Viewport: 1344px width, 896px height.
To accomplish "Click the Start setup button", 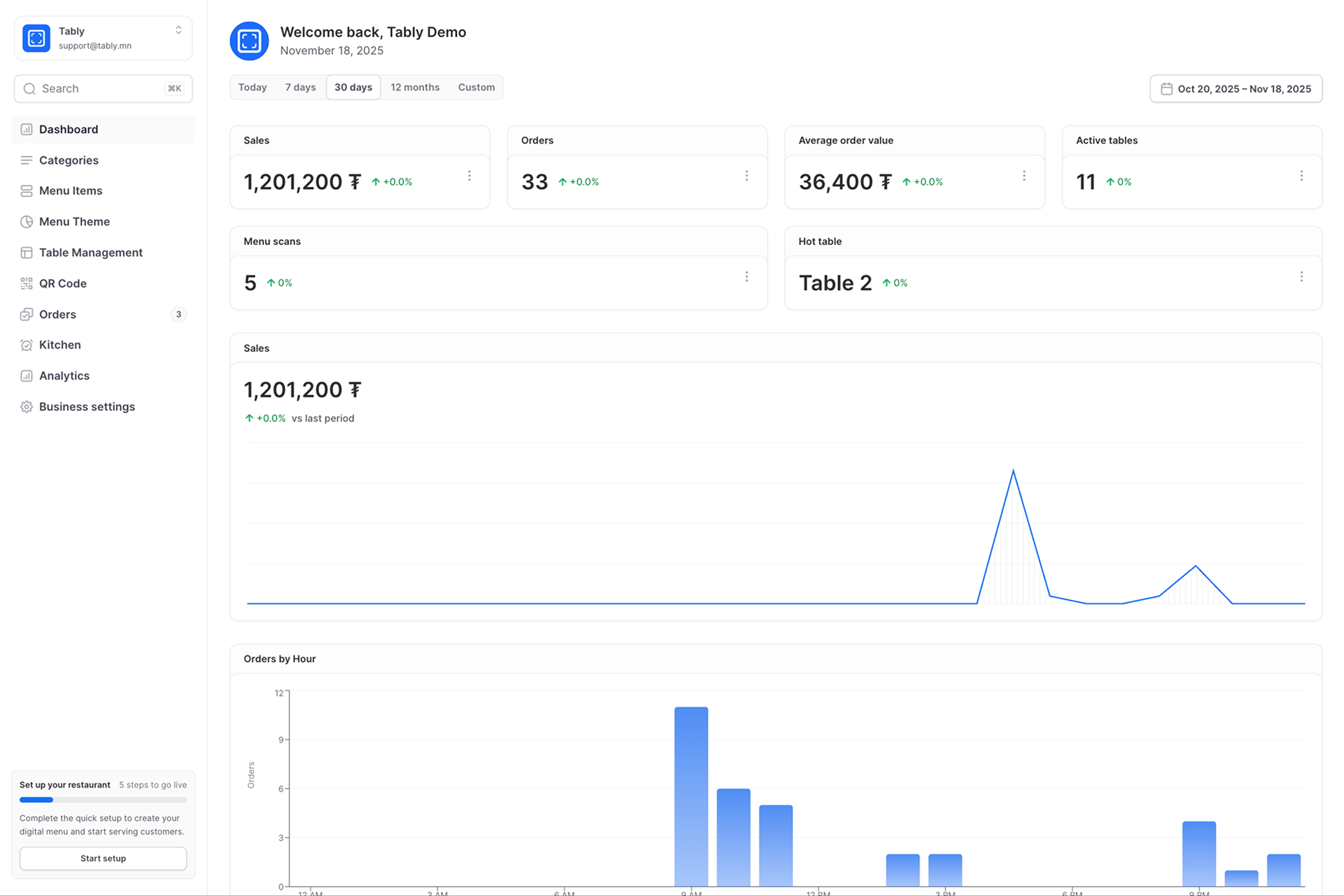I will (x=103, y=858).
